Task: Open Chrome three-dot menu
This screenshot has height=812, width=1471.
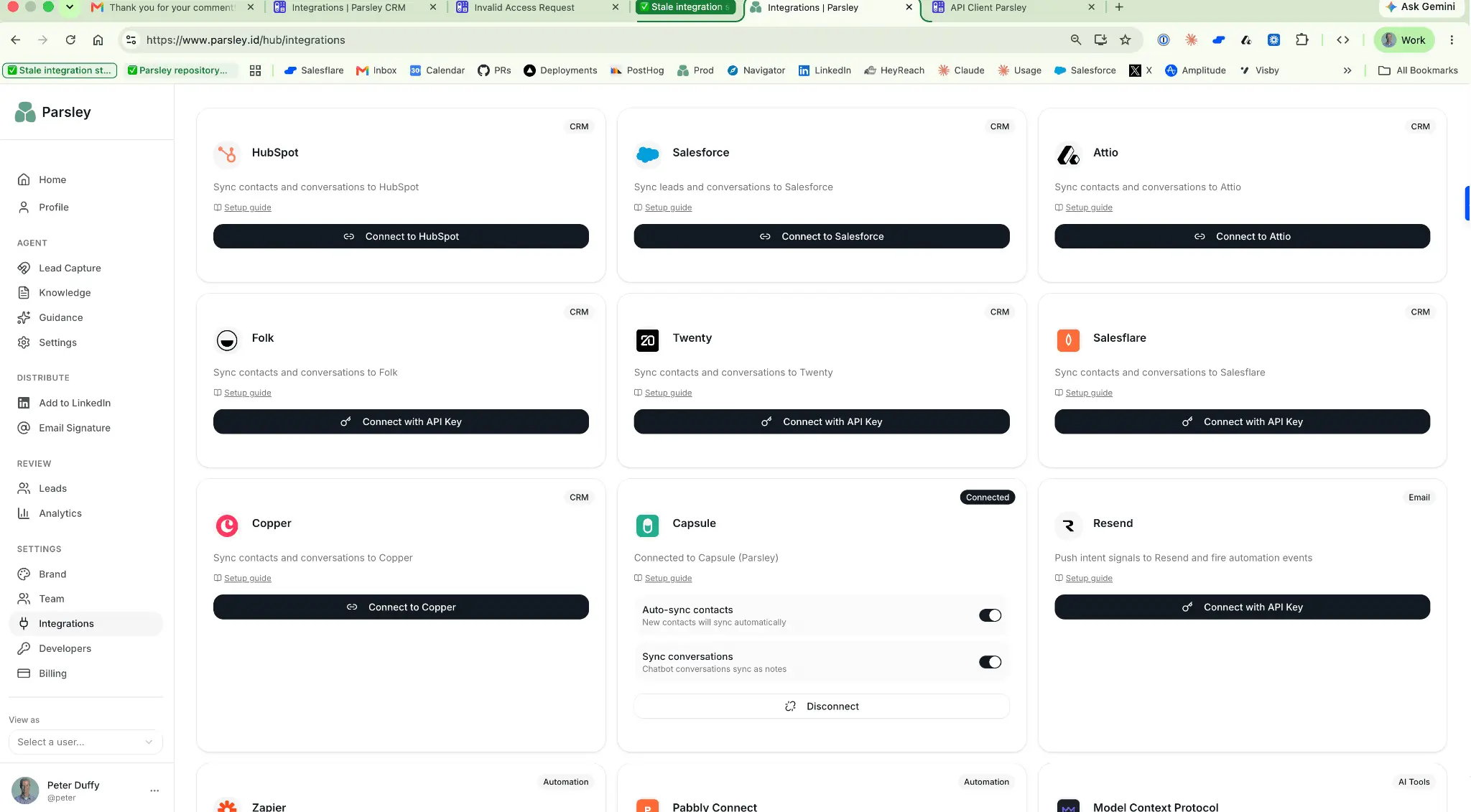Action: [1452, 40]
